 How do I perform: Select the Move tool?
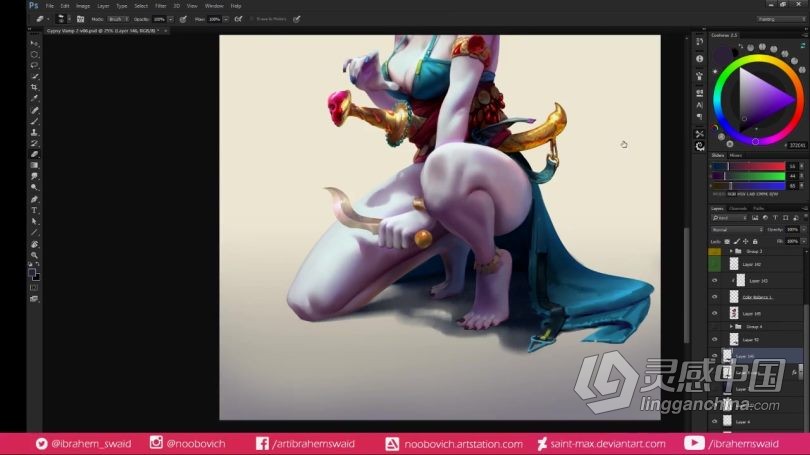point(34,43)
